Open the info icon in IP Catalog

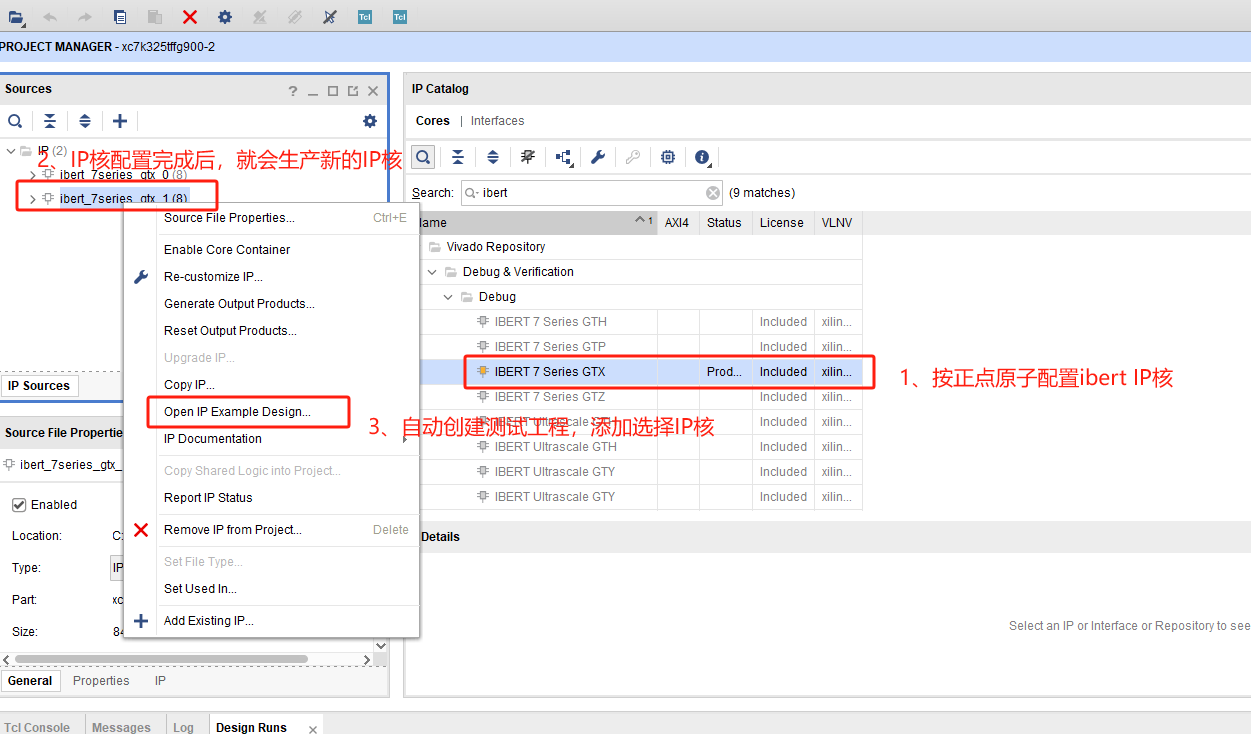pos(702,157)
